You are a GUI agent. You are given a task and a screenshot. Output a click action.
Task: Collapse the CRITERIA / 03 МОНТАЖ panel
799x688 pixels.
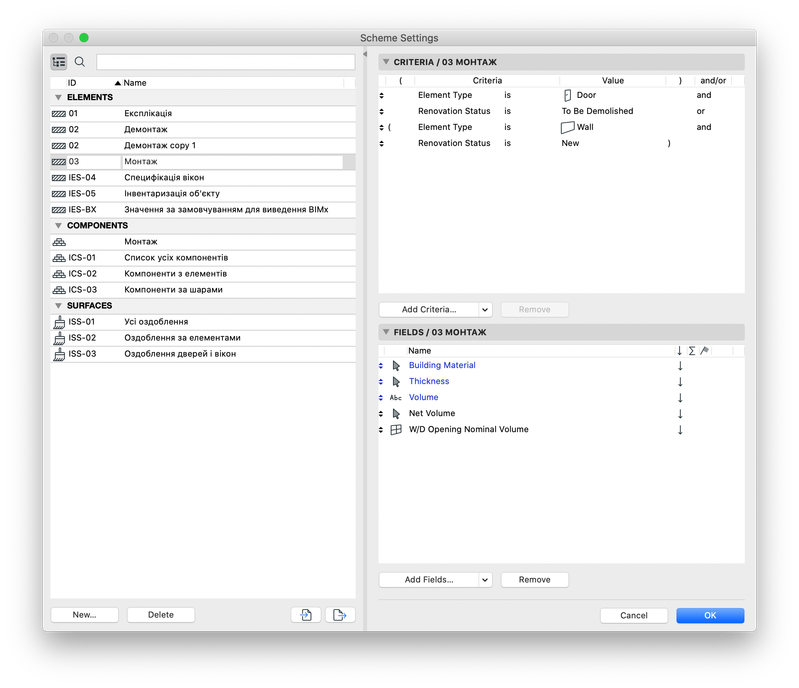click(x=386, y=62)
